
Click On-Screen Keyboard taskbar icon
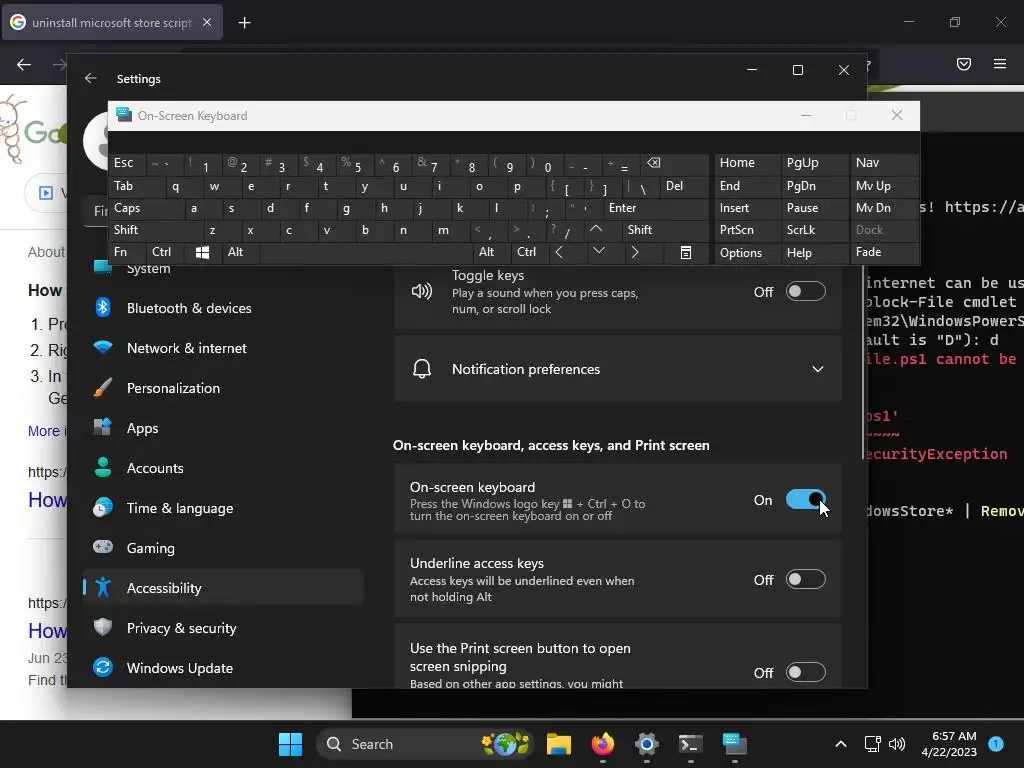pyautogui.click(x=735, y=744)
